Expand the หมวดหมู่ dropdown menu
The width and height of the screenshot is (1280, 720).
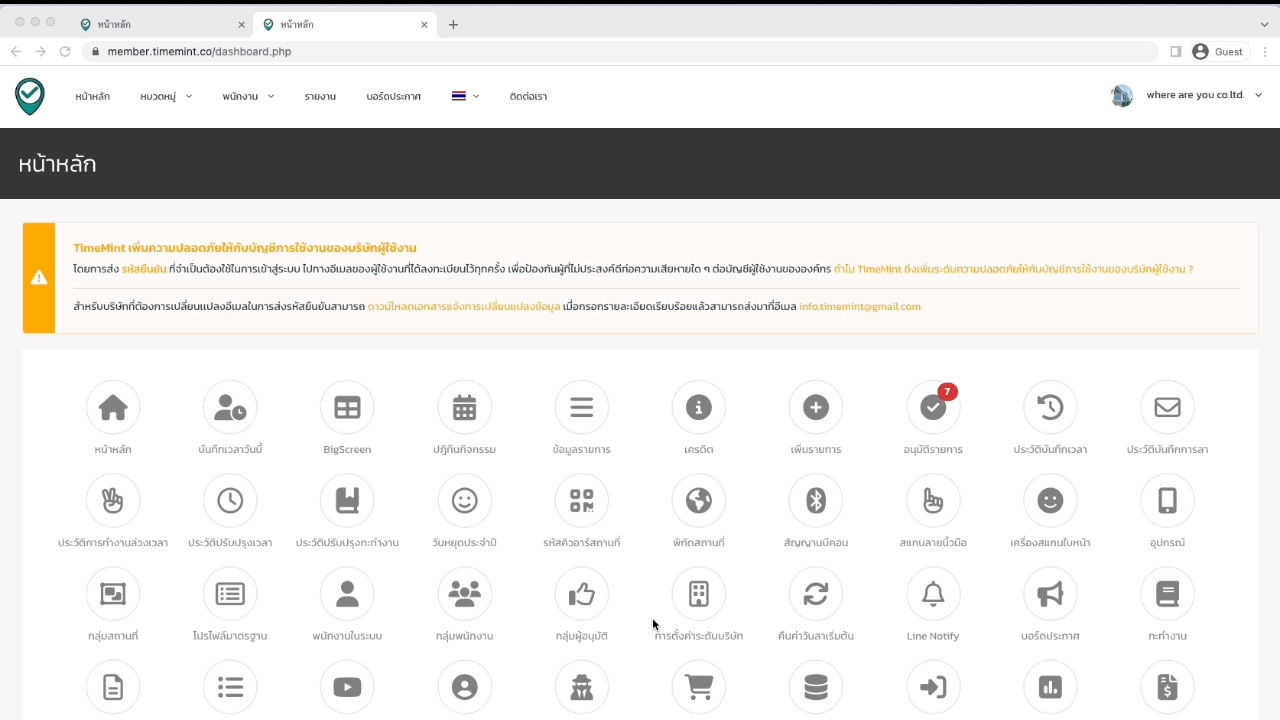pos(166,97)
